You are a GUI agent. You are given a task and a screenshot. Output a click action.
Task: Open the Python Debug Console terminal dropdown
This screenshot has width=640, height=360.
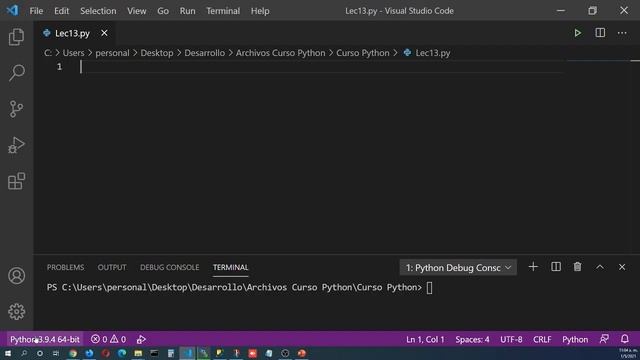pyautogui.click(x=458, y=268)
